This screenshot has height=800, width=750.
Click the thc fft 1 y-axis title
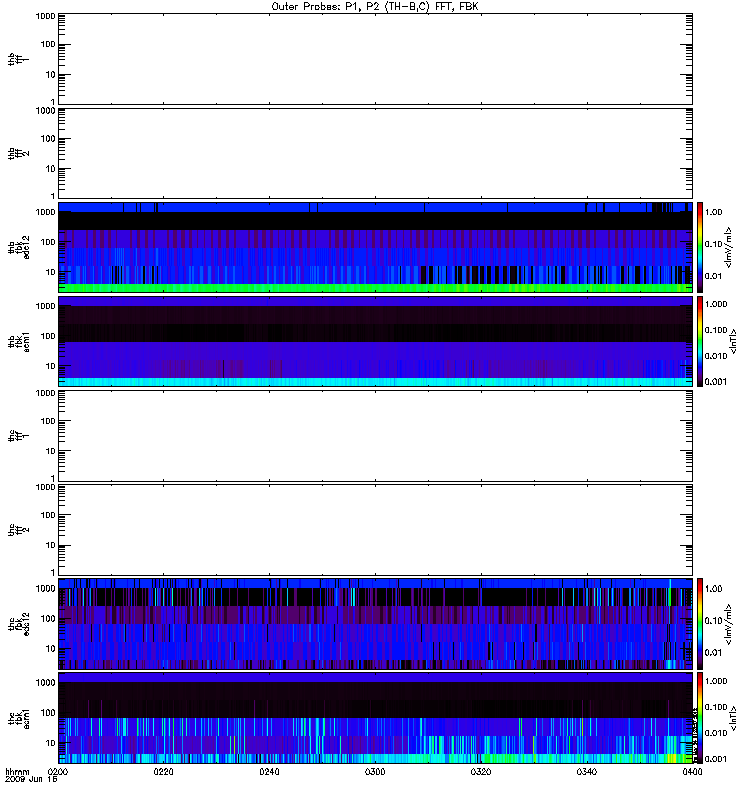[18, 436]
